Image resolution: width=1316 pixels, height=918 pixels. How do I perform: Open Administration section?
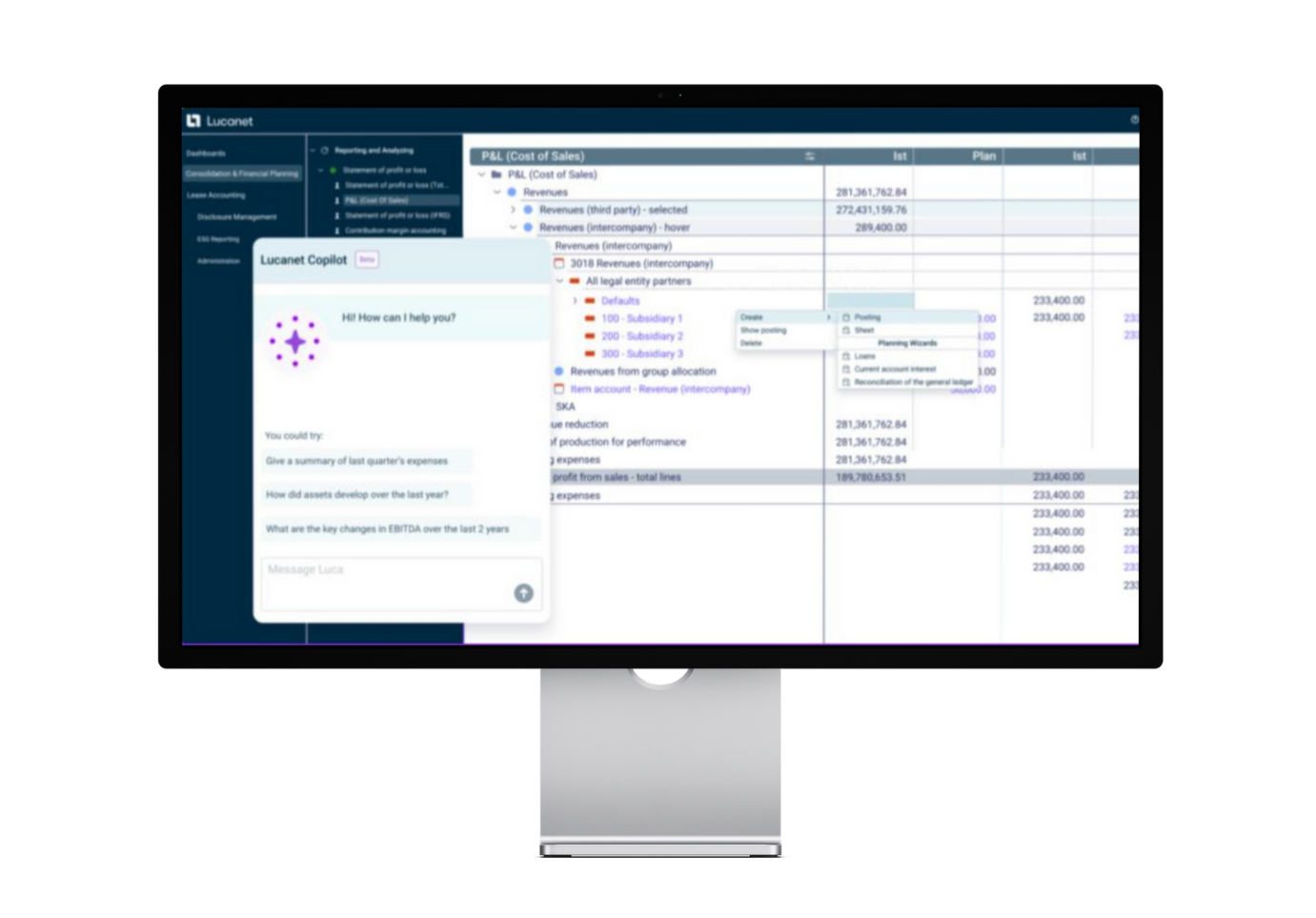point(218,261)
